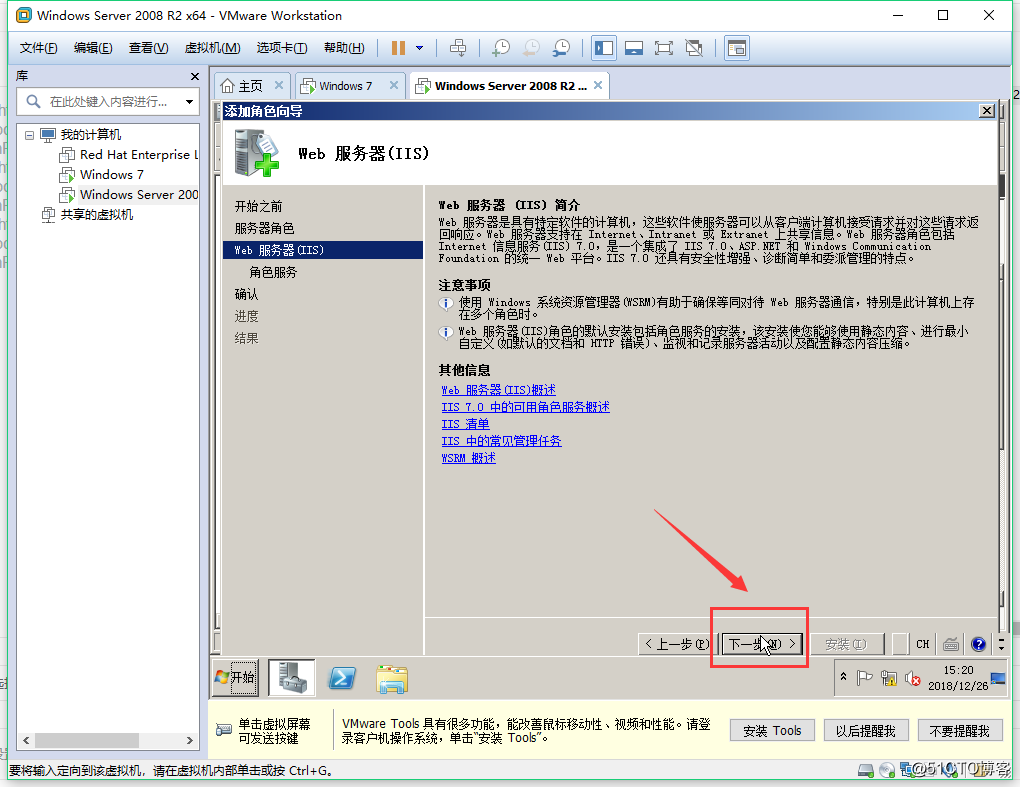Click the blue help icon in language bar
Screen dimensions: 1020x787
tap(978, 644)
